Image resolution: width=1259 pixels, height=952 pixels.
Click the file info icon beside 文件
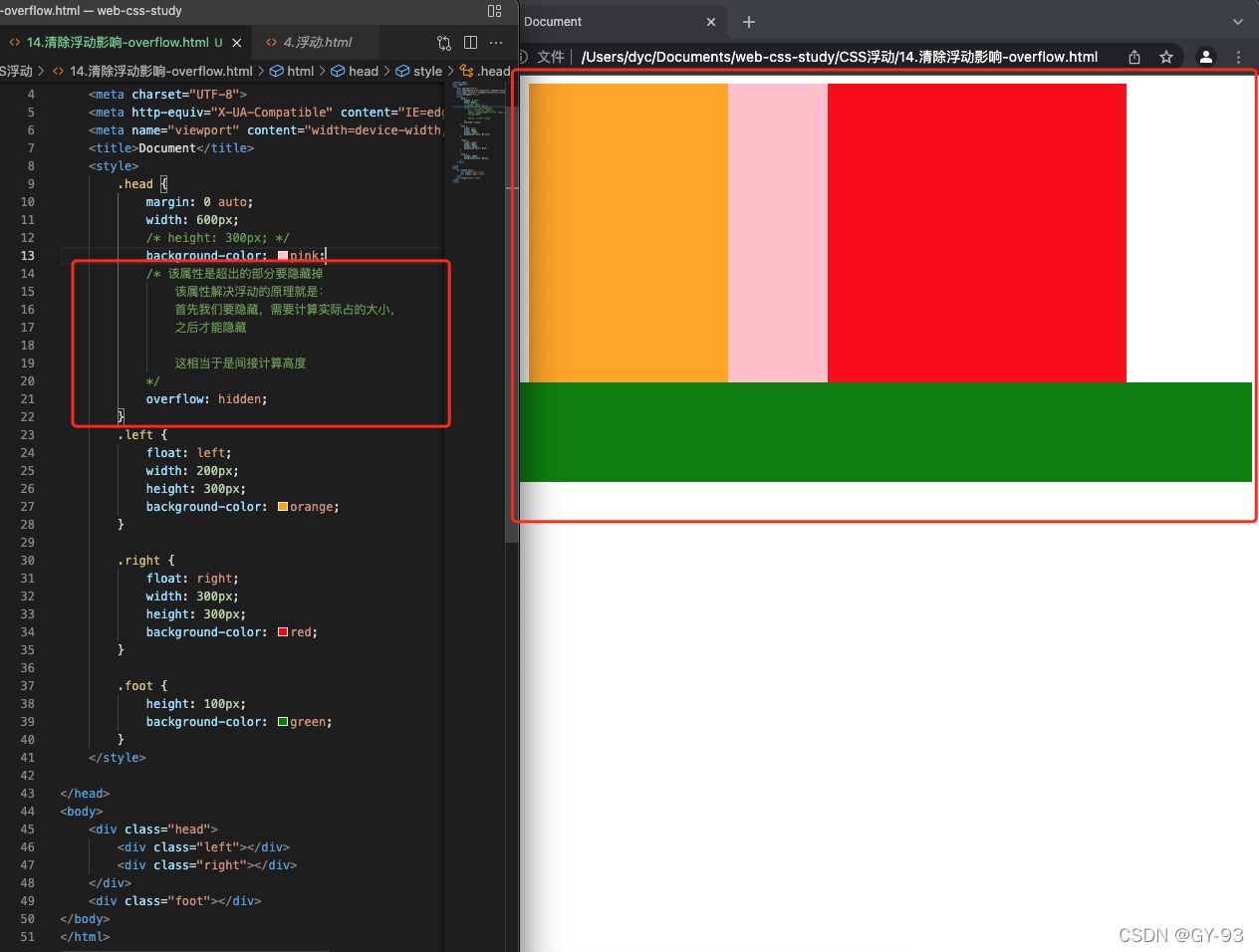(523, 57)
